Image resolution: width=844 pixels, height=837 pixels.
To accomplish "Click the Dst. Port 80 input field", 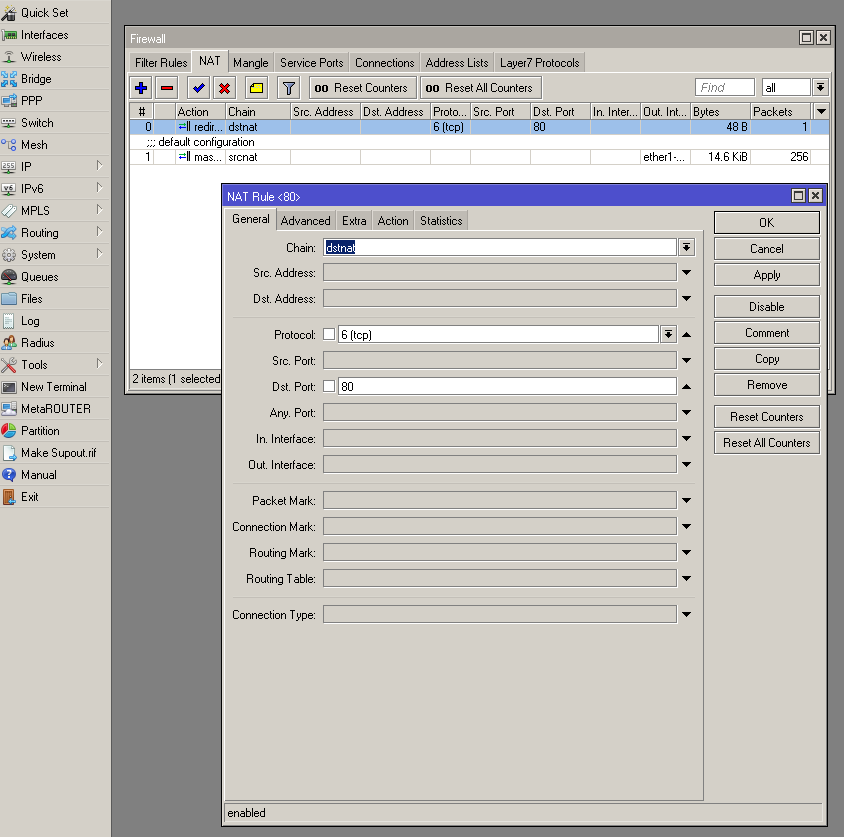I will click(x=507, y=386).
